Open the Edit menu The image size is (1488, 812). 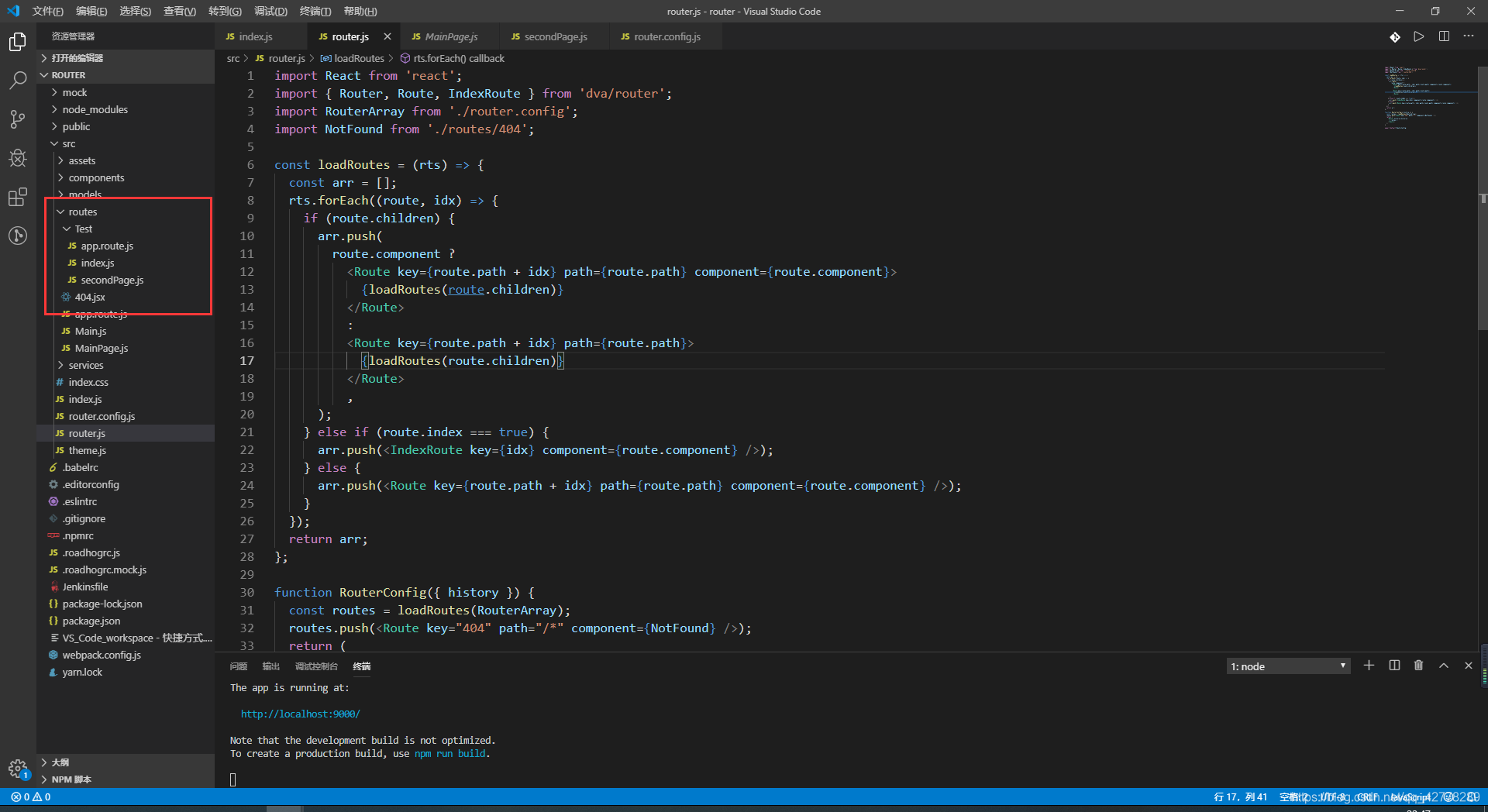pos(91,11)
